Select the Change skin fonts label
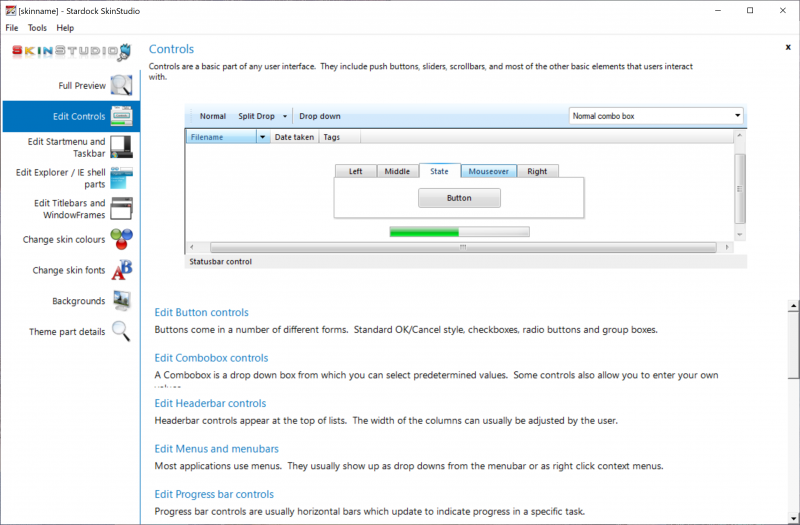Viewport: 800px width, 525px height. (x=69, y=270)
